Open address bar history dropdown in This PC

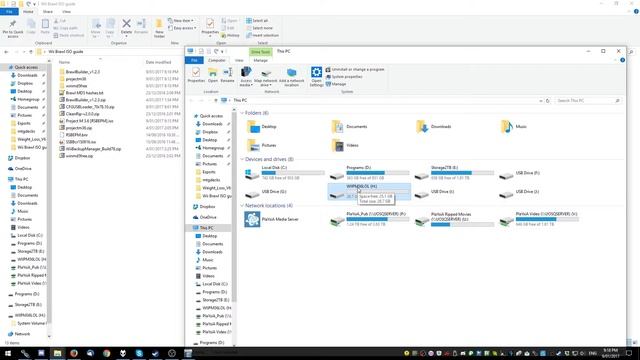point(541,100)
